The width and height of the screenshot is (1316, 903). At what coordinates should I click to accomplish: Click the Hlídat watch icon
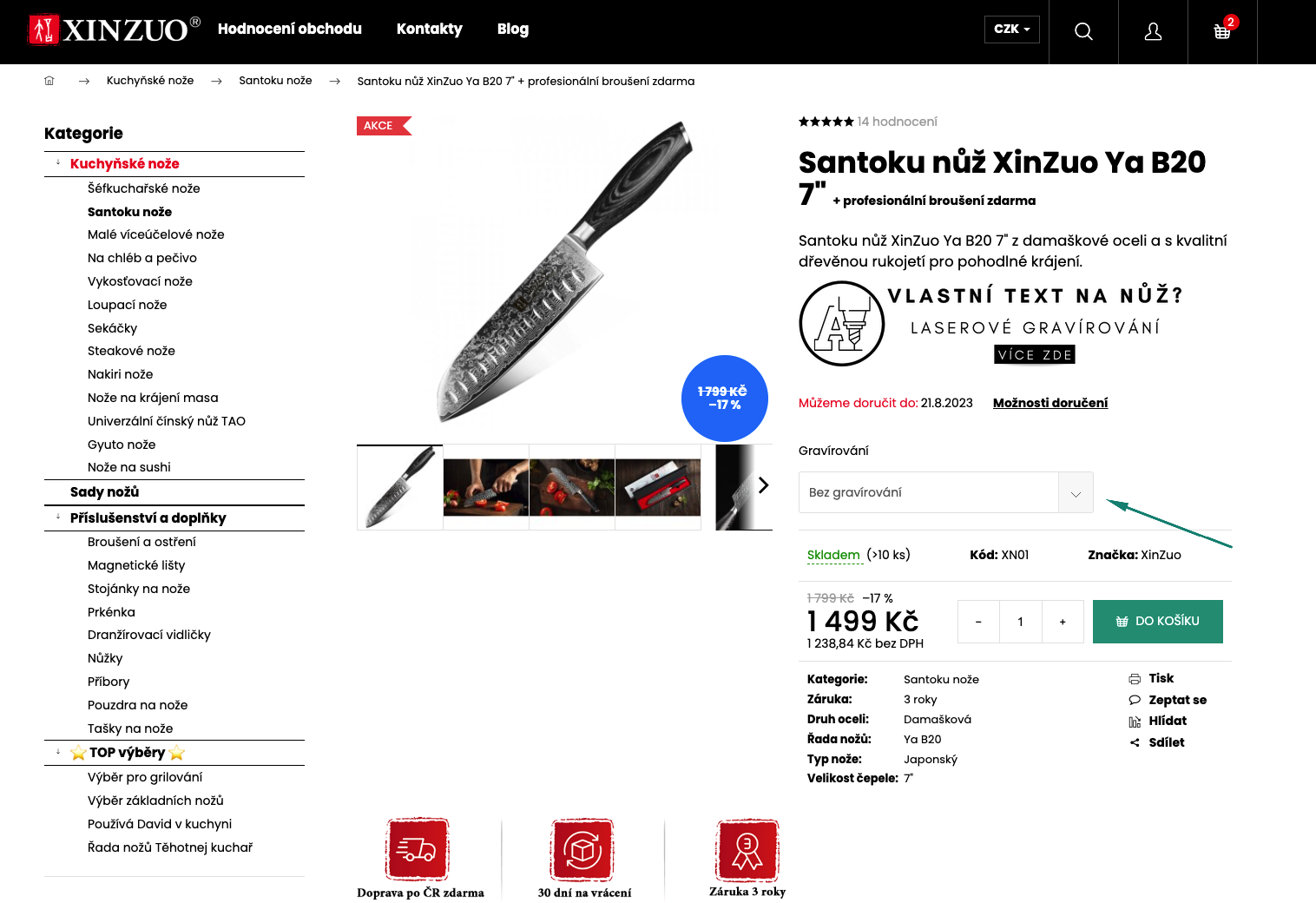(x=1135, y=722)
